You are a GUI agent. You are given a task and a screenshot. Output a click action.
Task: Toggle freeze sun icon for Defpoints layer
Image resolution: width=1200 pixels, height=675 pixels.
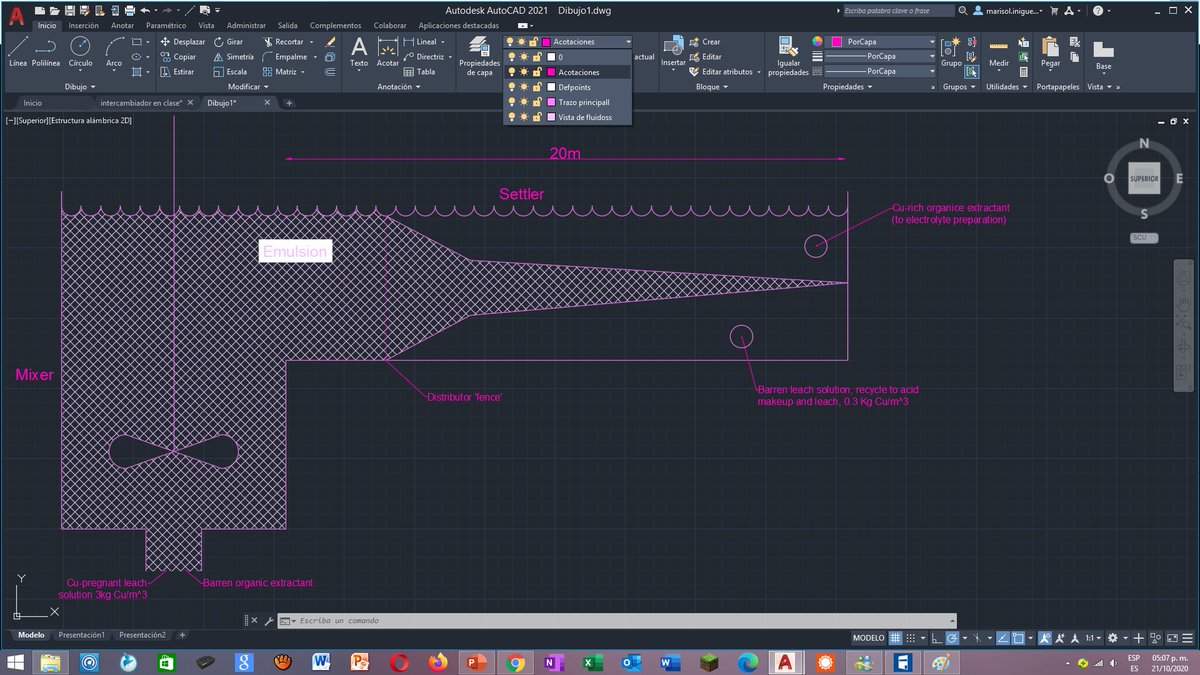pyautogui.click(x=524, y=87)
